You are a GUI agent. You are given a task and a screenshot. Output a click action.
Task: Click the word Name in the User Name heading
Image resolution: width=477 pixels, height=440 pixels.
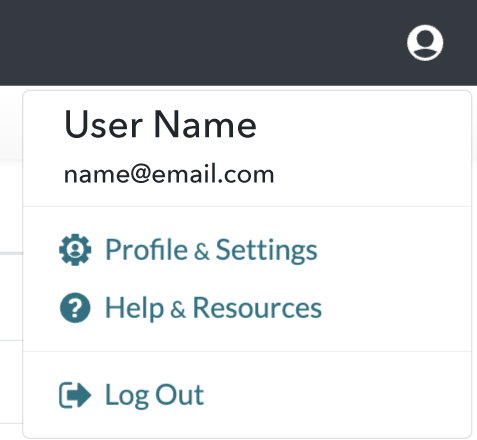tap(205, 125)
